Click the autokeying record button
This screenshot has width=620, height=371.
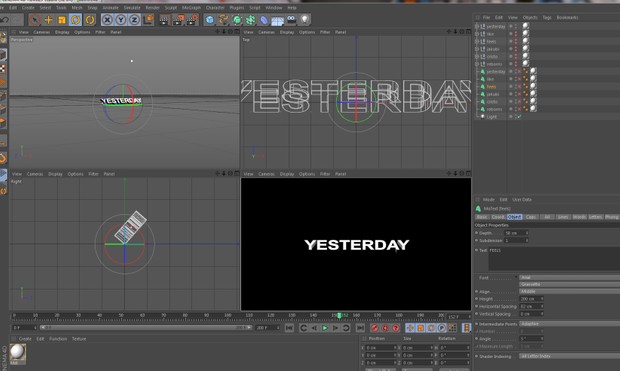click(385, 328)
